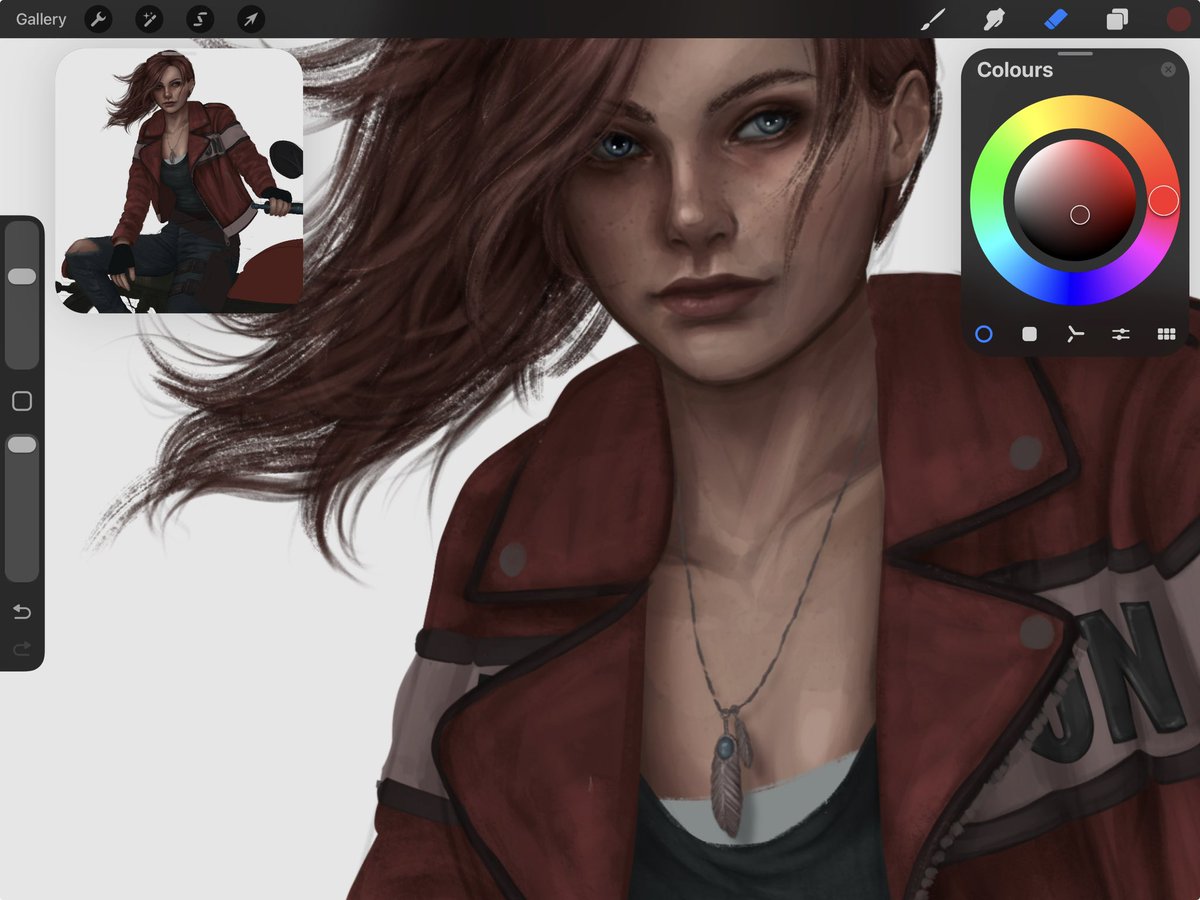Adjust the brush opacity slider
This screenshot has height=900, width=1200.
22,508
